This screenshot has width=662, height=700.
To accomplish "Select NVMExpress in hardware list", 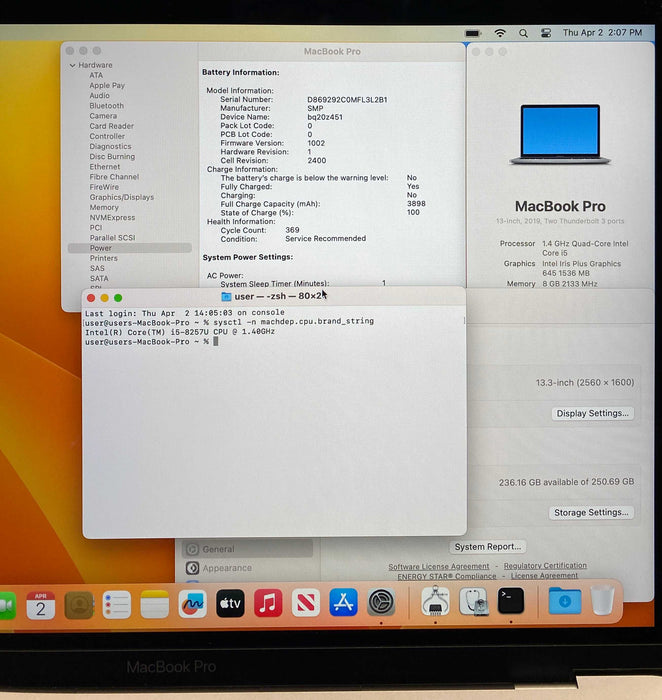I will [112, 217].
